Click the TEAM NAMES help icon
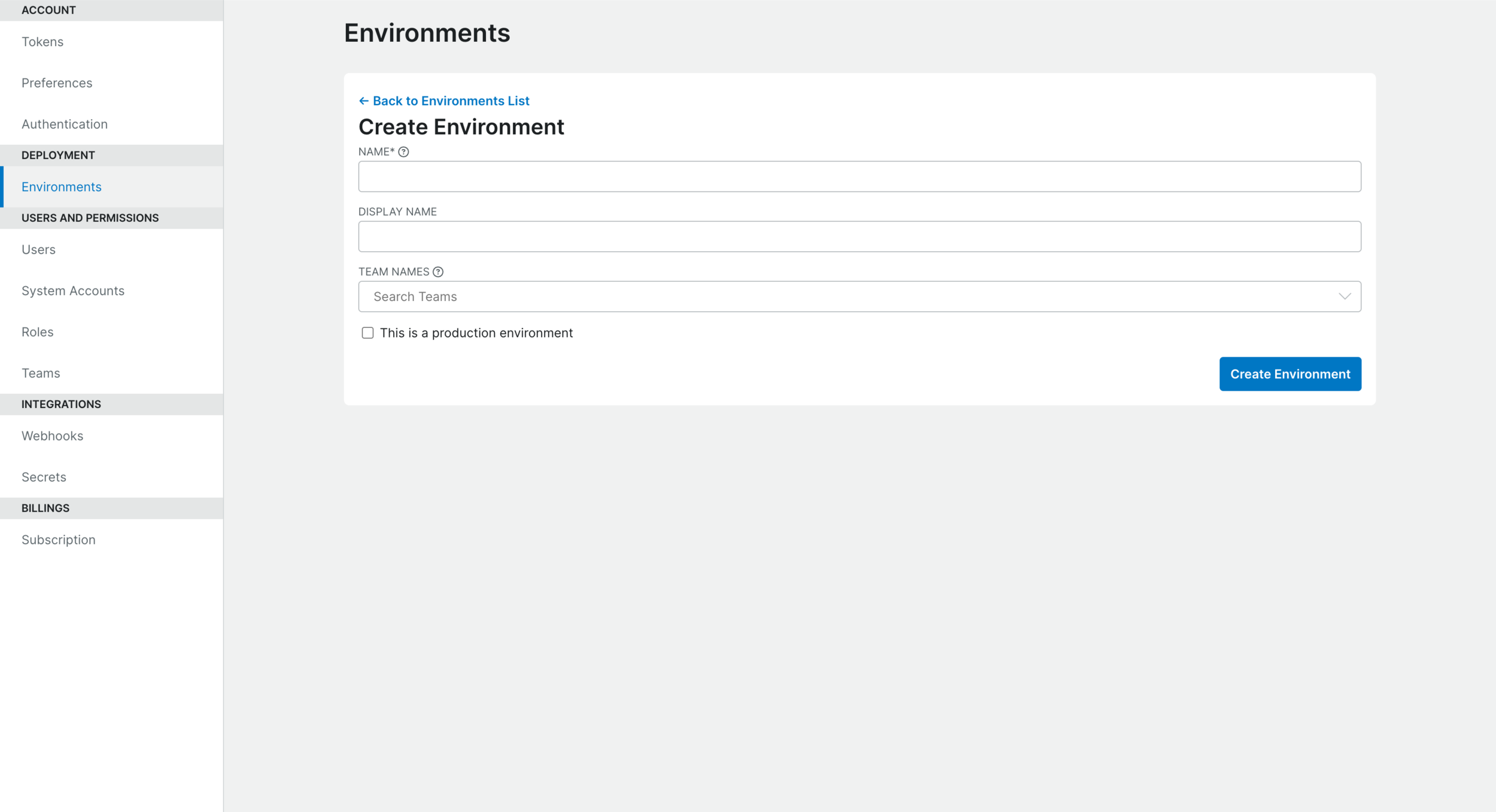 (x=438, y=271)
